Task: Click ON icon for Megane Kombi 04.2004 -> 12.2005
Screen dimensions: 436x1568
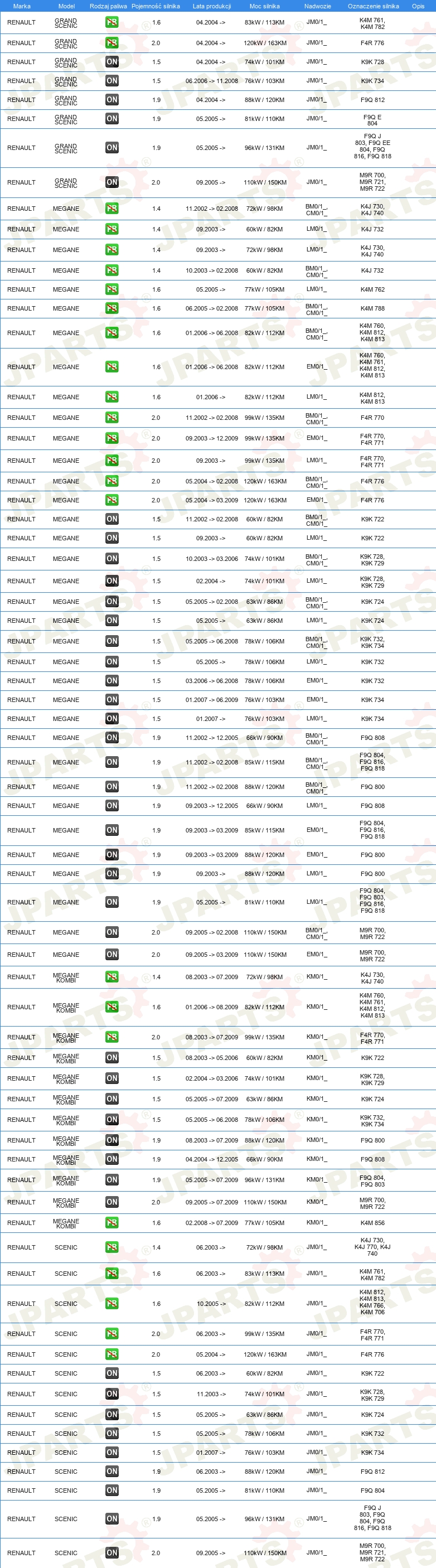Action: coord(112,1160)
